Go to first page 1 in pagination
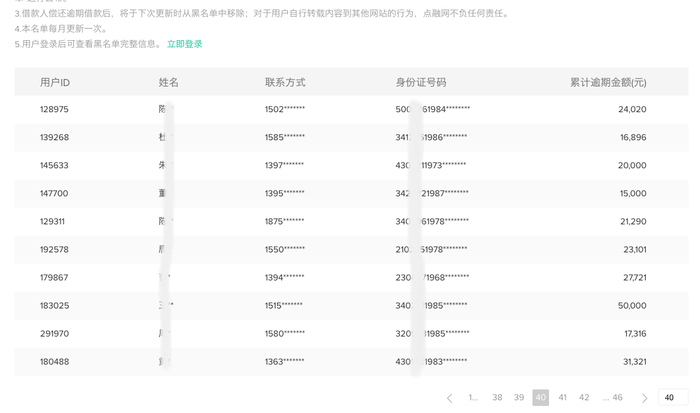The width and height of the screenshot is (700, 413). click(x=473, y=397)
